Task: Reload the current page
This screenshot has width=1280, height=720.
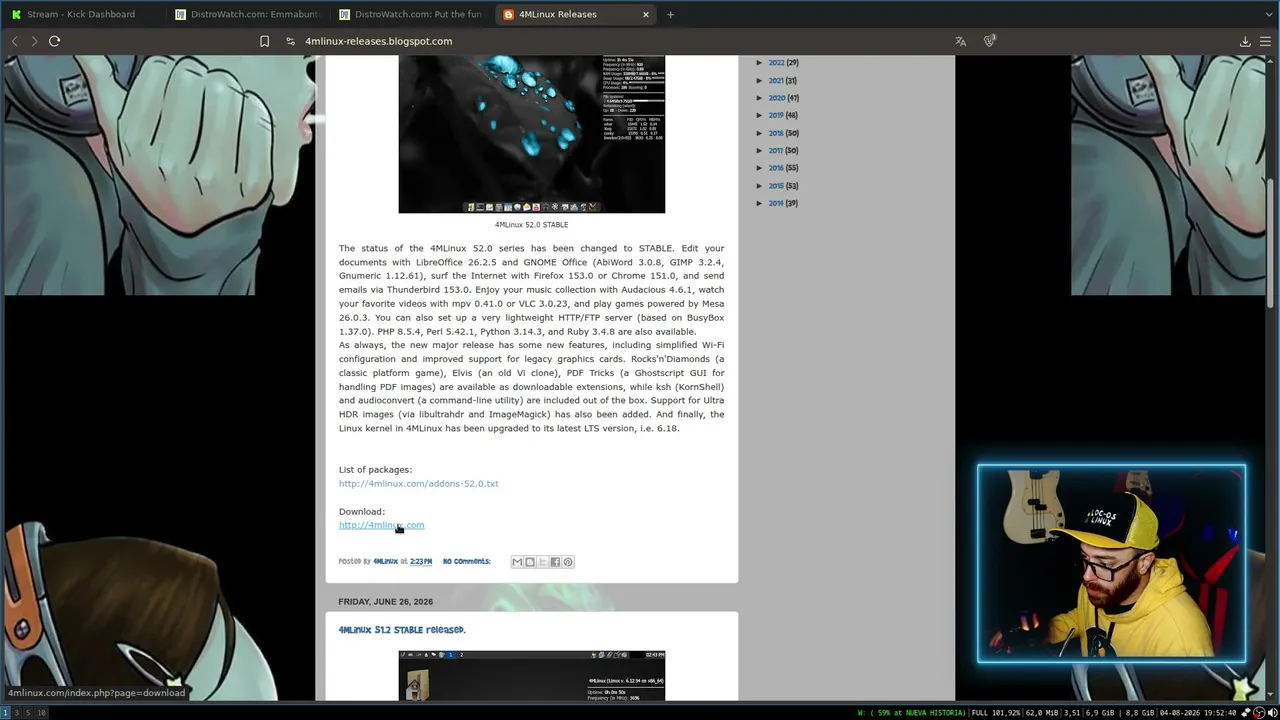Action: pos(55,41)
